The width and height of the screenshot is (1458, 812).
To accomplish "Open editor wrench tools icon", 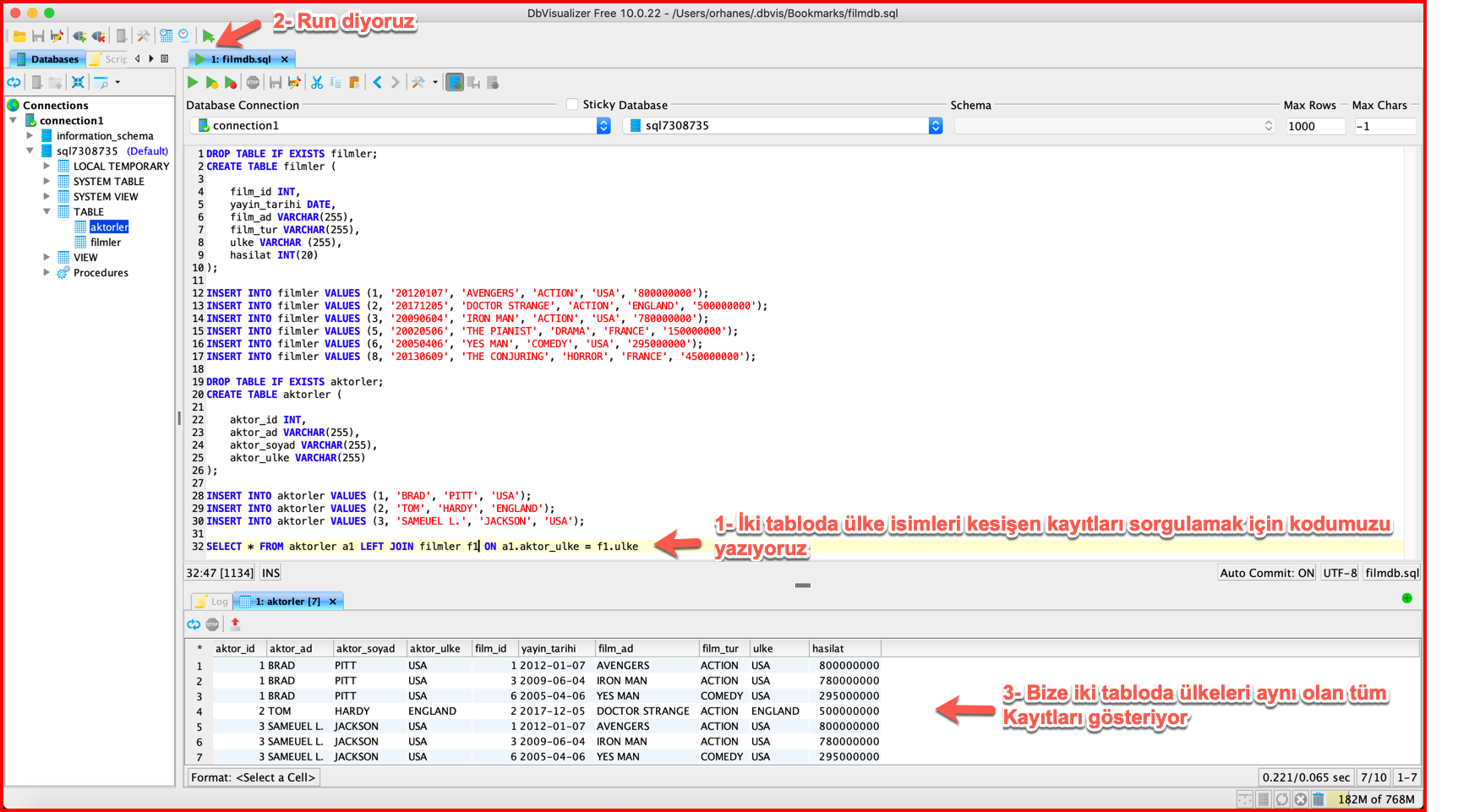I will pos(418,83).
